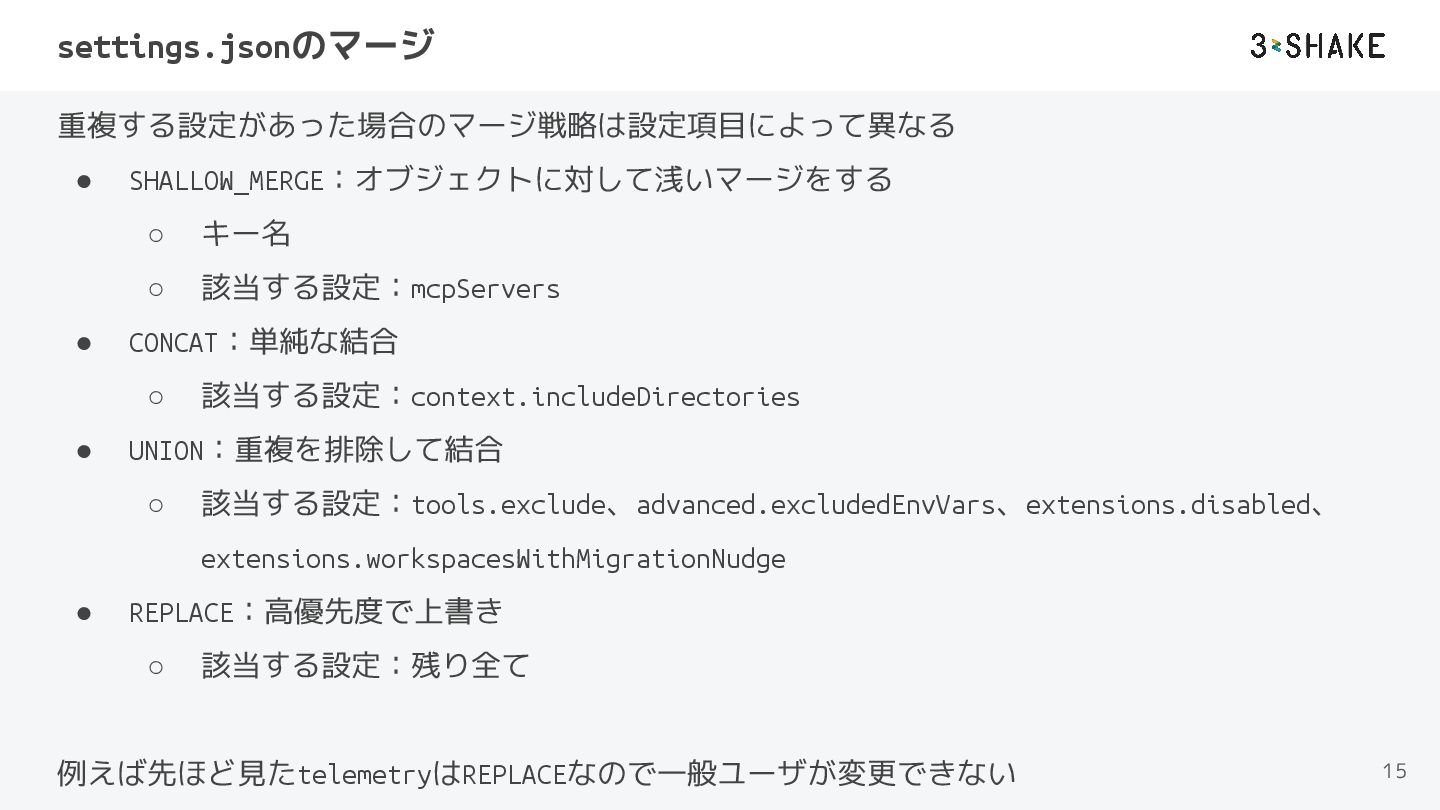Screen dimensions: 1440x810
Task: Click extensions.disabled text
Action: click(1167, 505)
